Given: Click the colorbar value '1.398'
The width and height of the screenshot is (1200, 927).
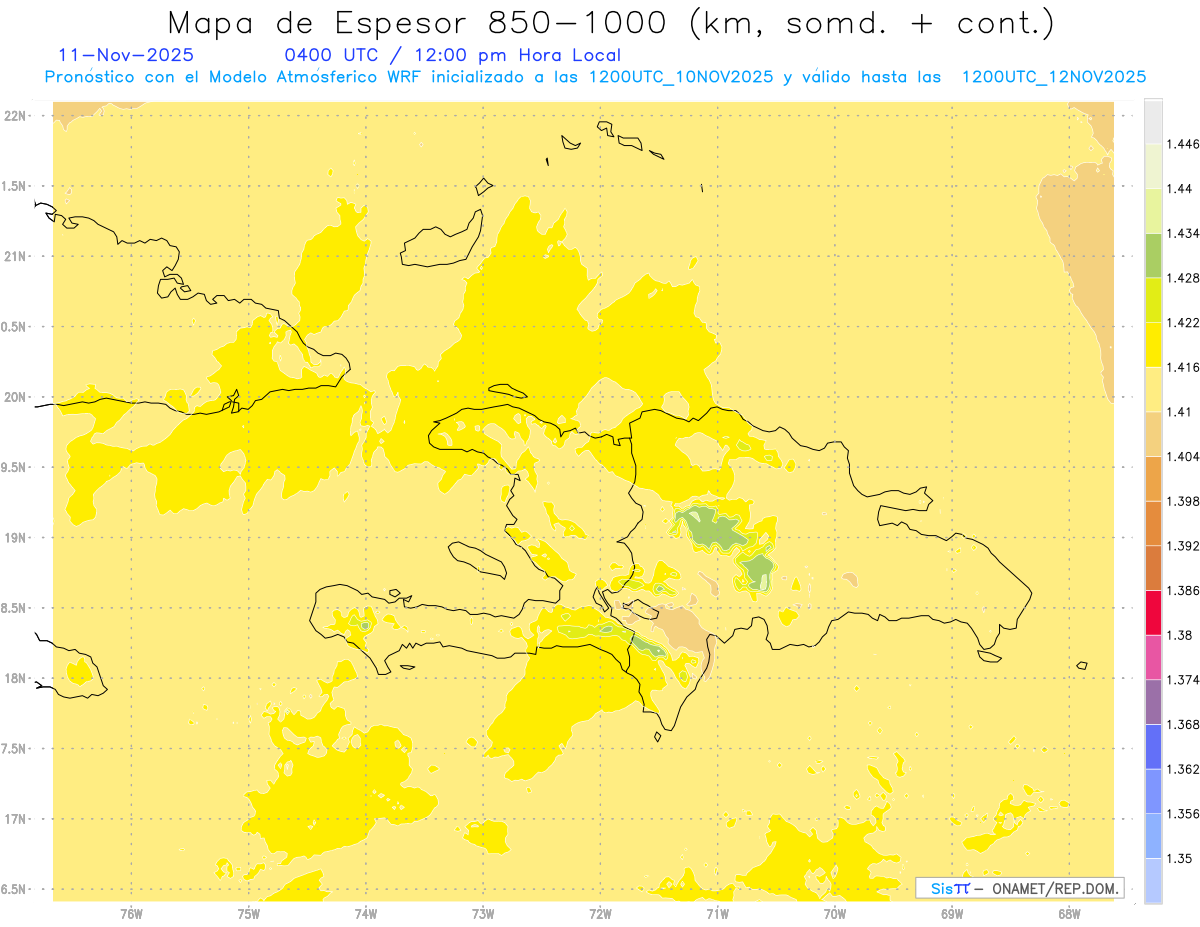Looking at the screenshot, I should point(1183,501).
